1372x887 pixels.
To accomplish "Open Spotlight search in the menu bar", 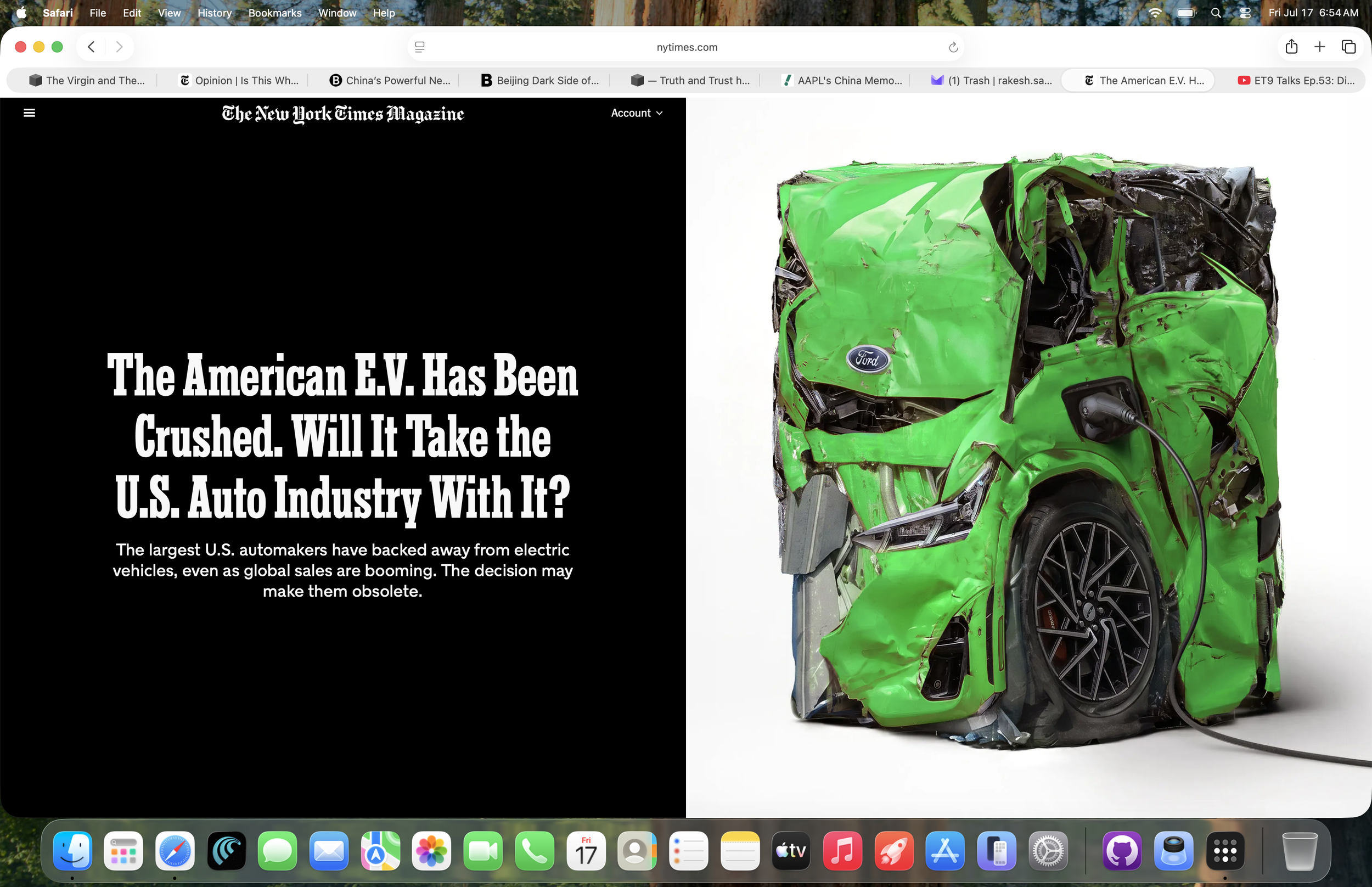I will click(x=1216, y=13).
